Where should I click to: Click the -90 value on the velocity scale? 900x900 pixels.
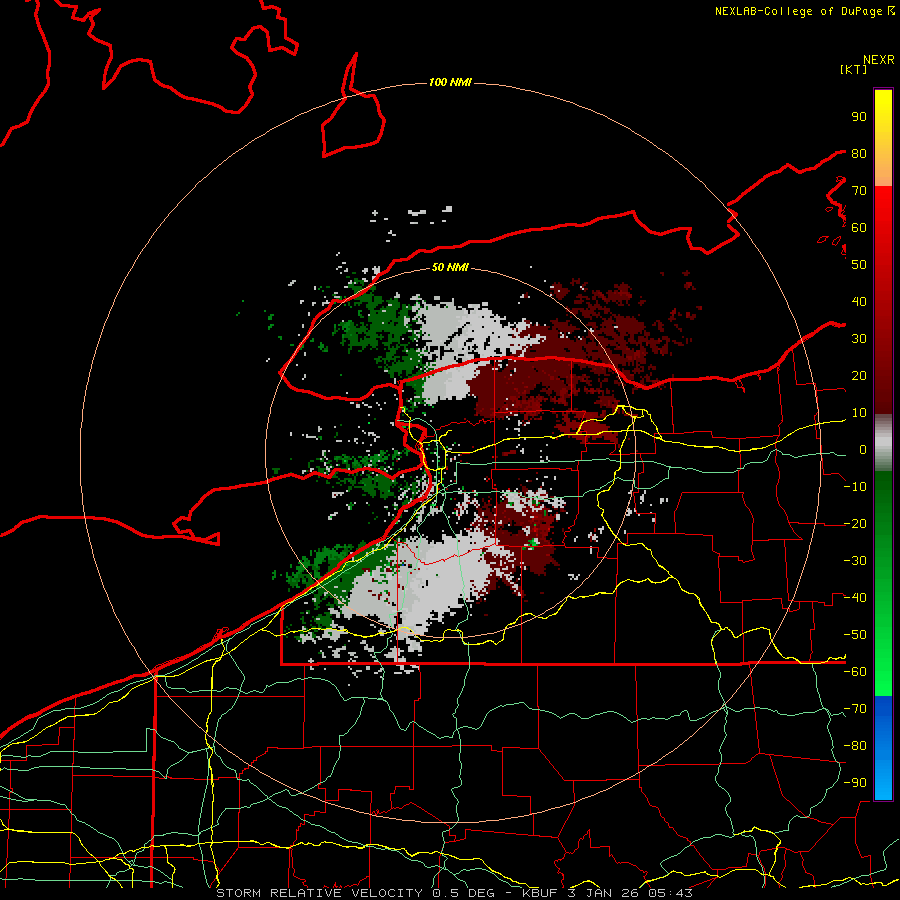(855, 783)
